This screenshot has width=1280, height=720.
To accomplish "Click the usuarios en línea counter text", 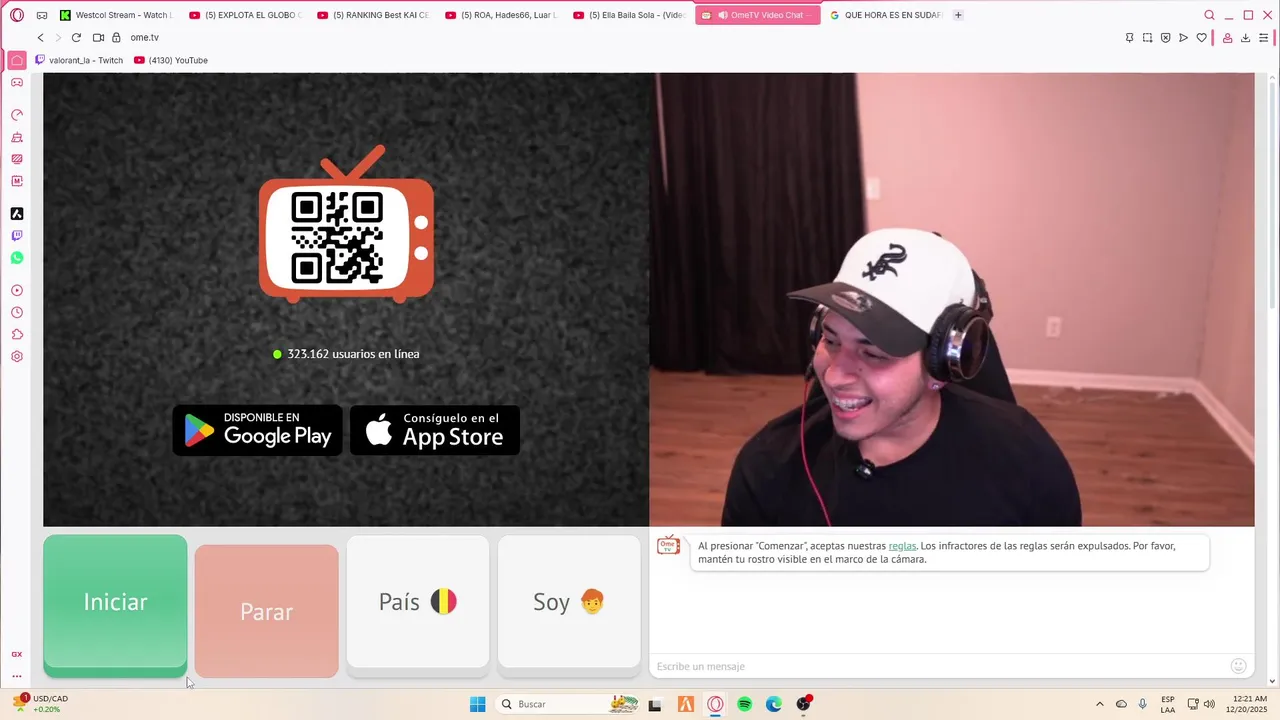I will coord(353,354).
